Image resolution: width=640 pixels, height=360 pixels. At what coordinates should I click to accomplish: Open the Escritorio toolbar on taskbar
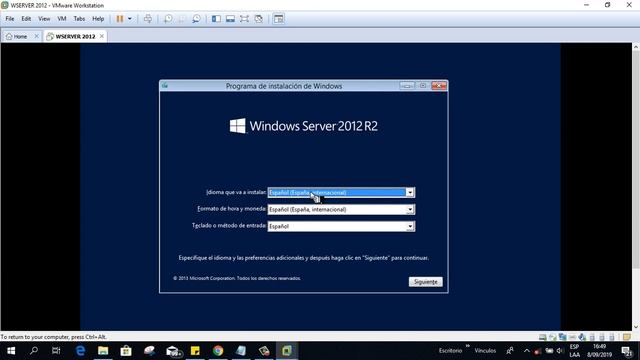tap(450, 351)
